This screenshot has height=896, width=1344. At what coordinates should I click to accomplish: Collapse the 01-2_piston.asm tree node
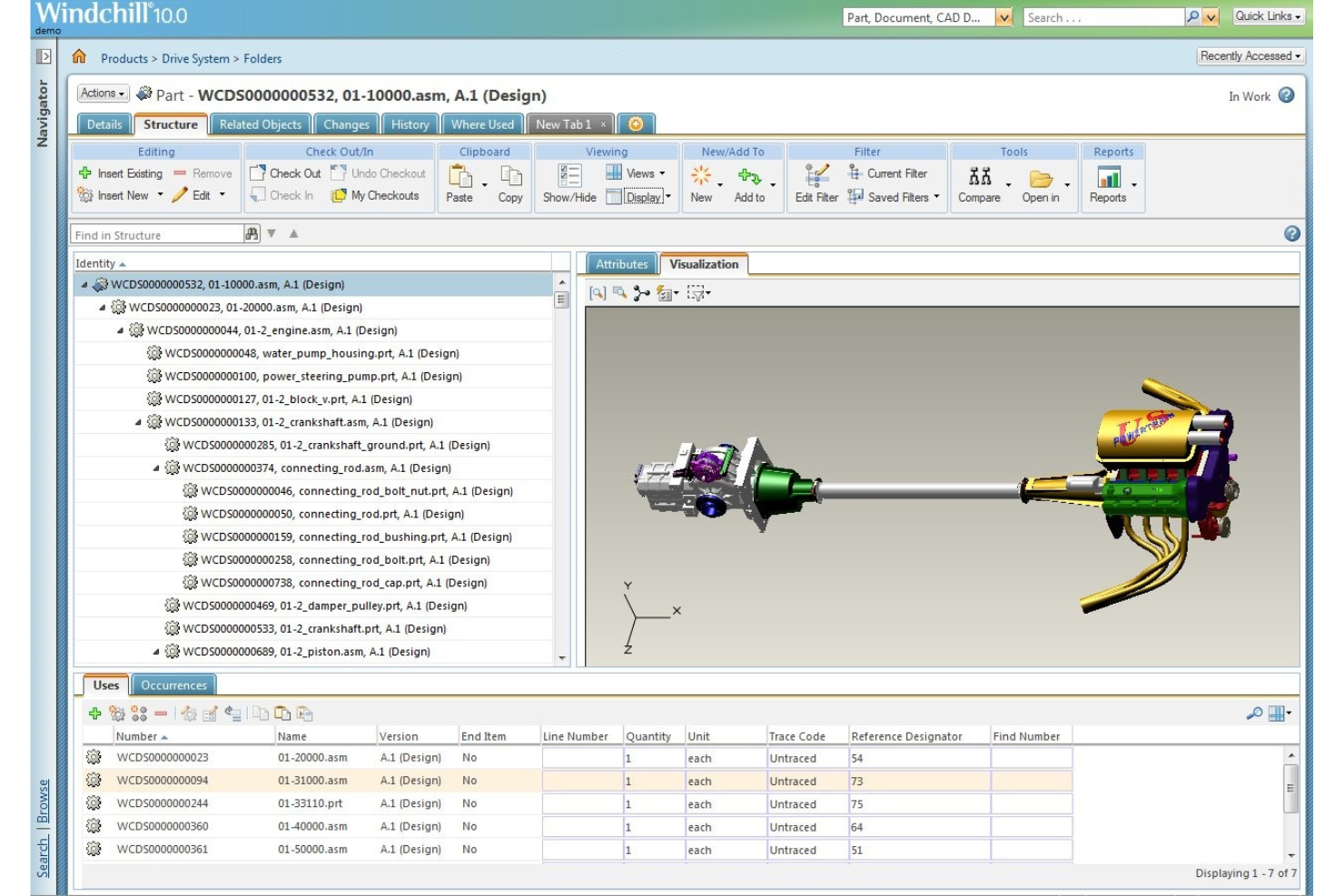click(156, 652)
